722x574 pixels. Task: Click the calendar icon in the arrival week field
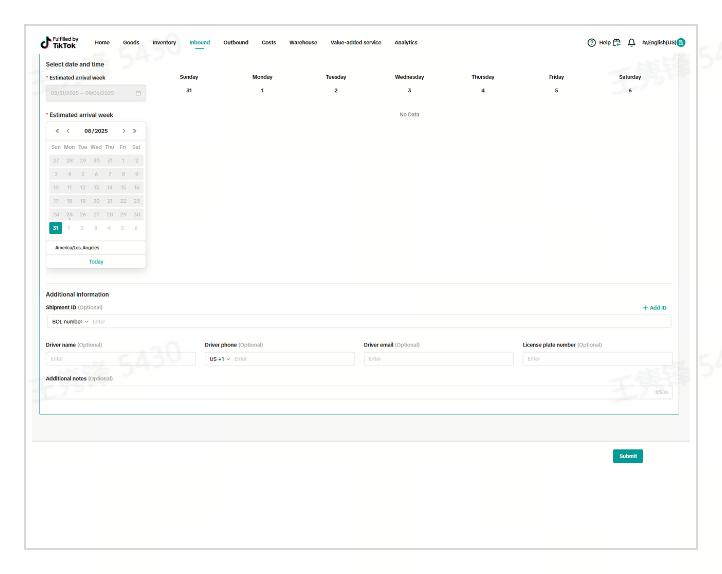(x=138, y=93)
